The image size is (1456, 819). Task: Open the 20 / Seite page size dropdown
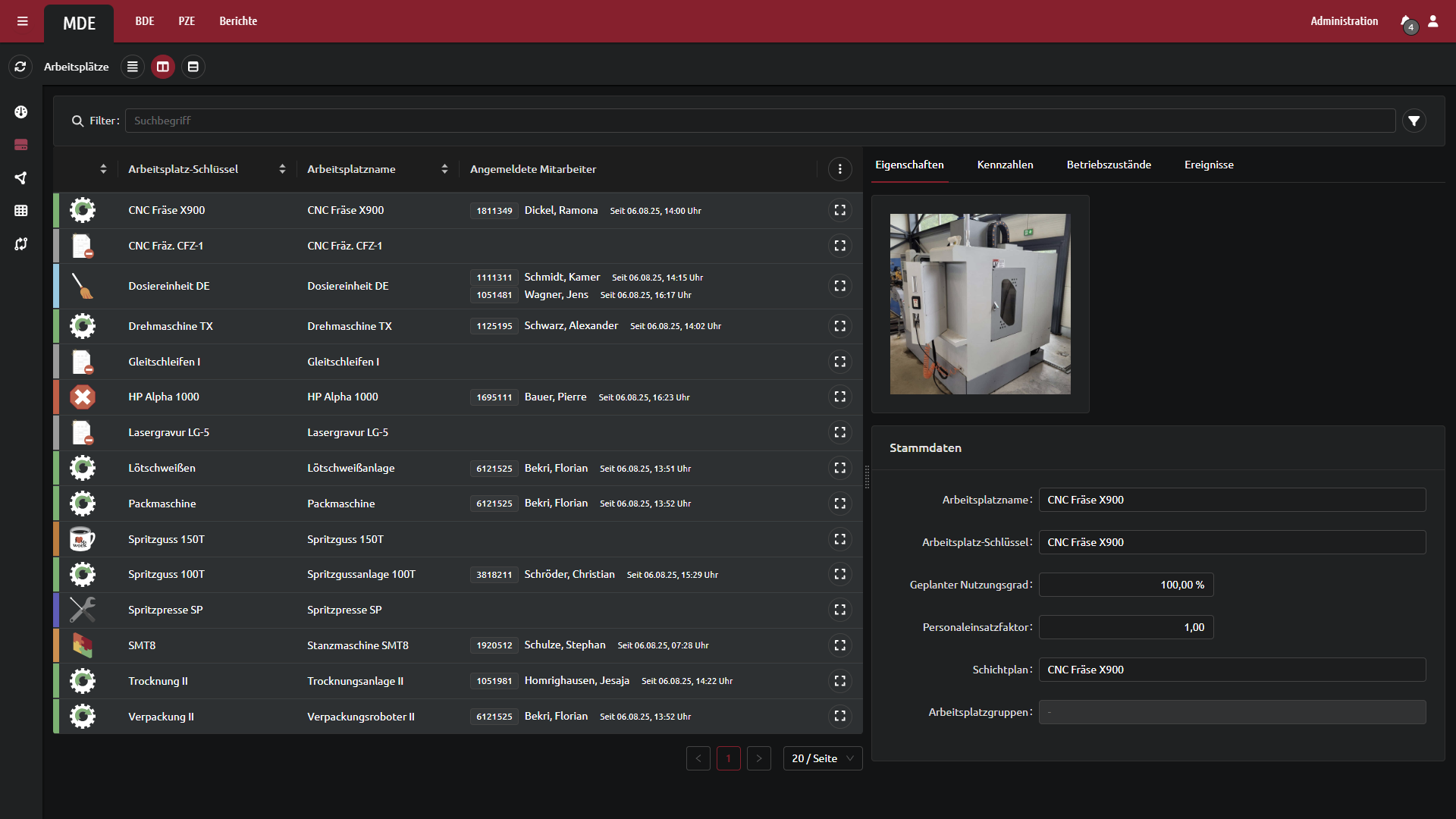click(823, 758)
